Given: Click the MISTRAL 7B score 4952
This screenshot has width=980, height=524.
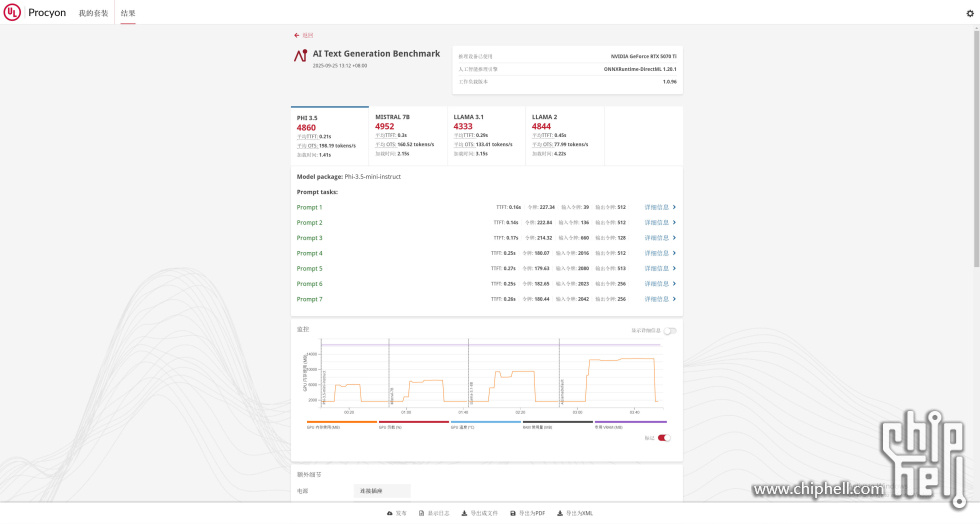Looking at the screenshot, I should point(384,126).
